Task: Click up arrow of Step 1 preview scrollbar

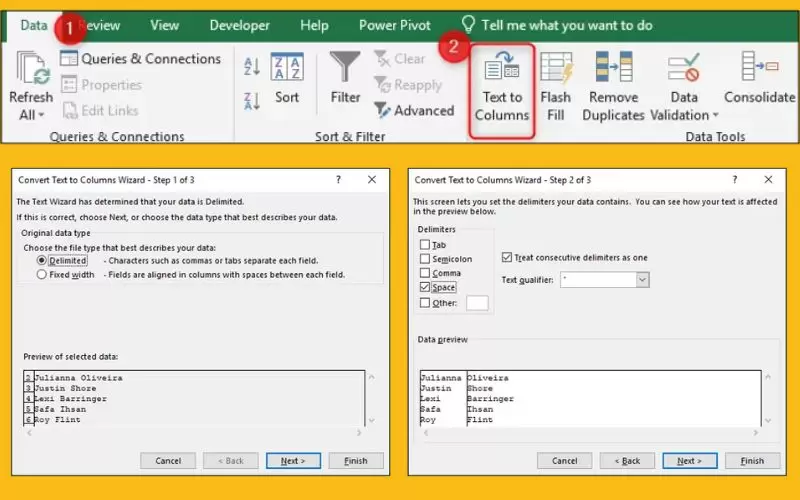Action: [371, 378]
